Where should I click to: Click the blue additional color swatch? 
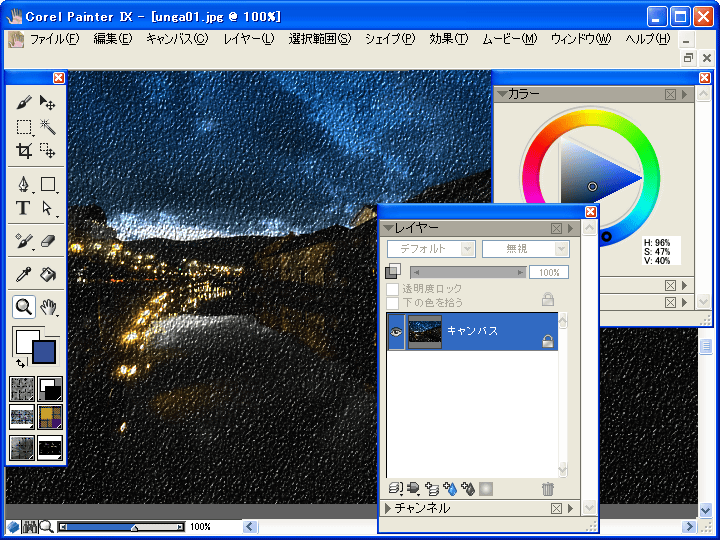click(44, 351)
